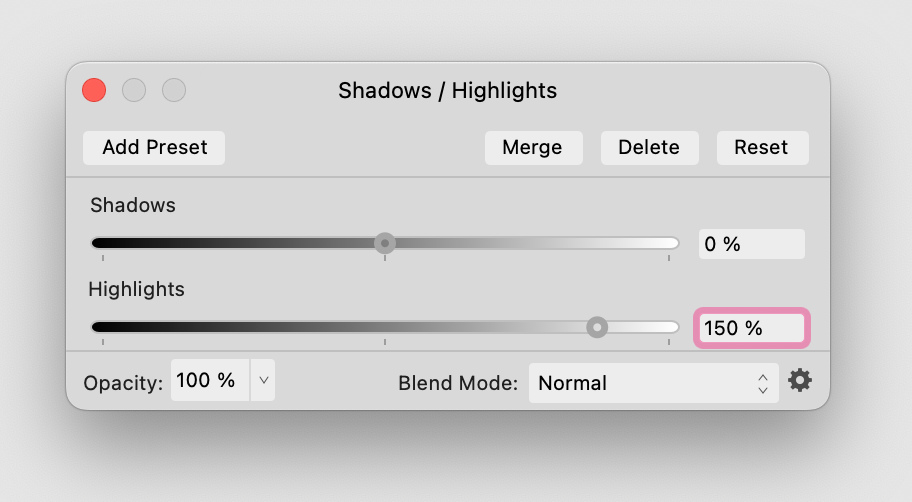Click the Blend Mode up/down stepper arrows
The width and height of the screenshot is (912, 502).
pyautogui.click(x=763, y=383)
